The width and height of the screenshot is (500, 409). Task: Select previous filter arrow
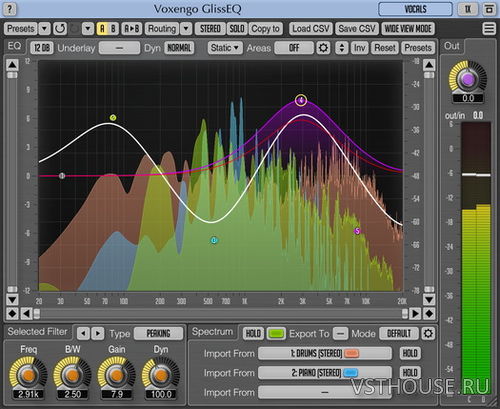(83, 333)
